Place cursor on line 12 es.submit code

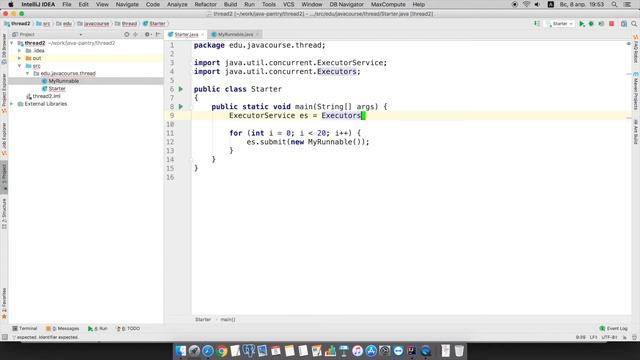point(307,142)
